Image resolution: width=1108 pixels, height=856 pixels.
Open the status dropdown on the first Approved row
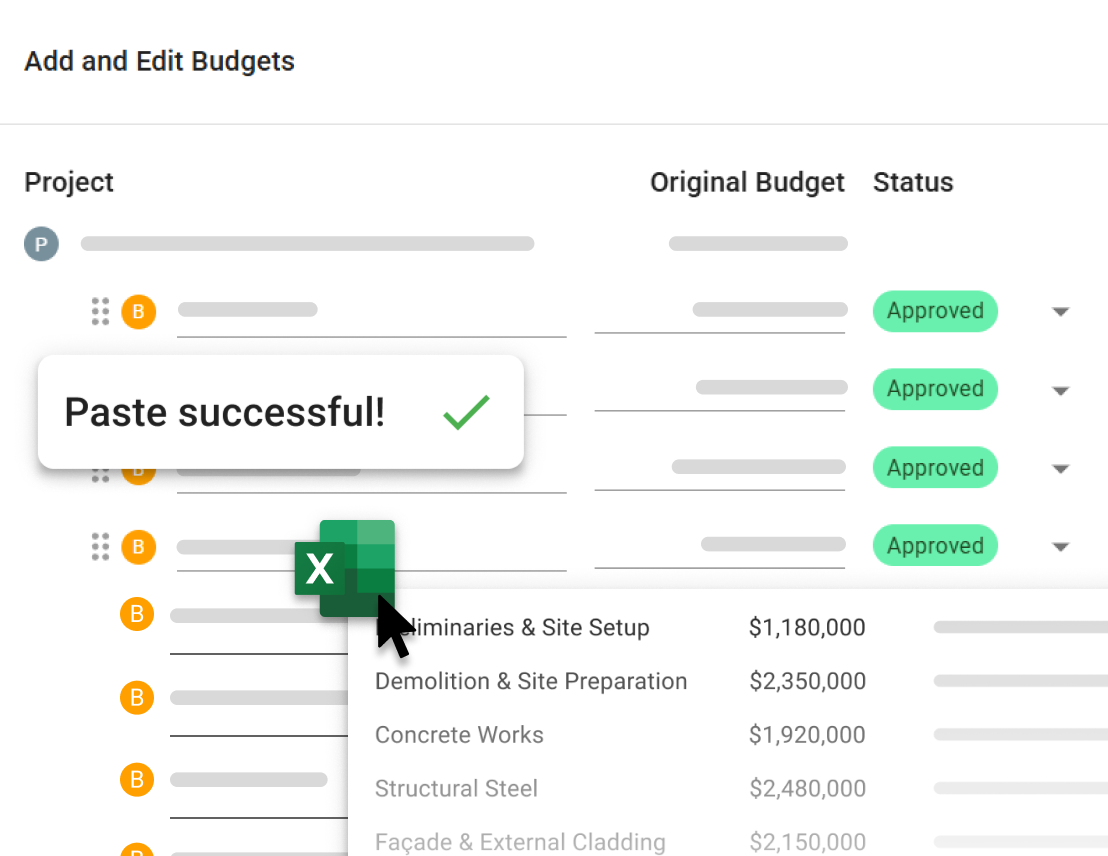coord(1059,311)
